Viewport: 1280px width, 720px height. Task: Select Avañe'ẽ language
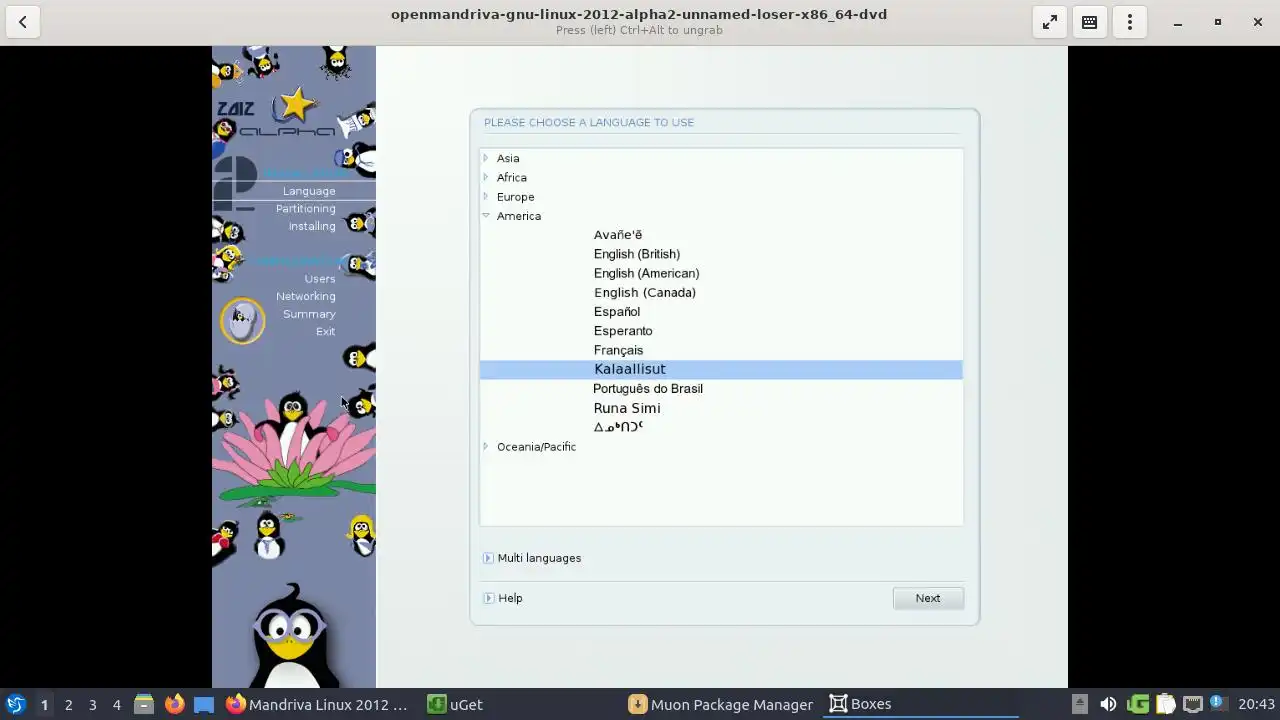618,235
